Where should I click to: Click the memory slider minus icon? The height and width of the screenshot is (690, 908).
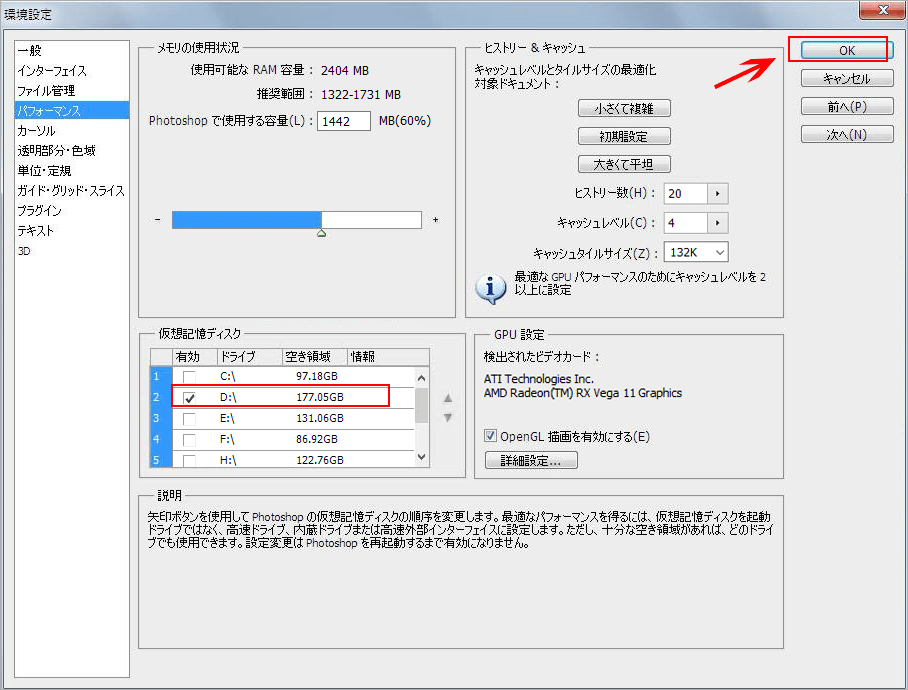(x=157, y=220)
